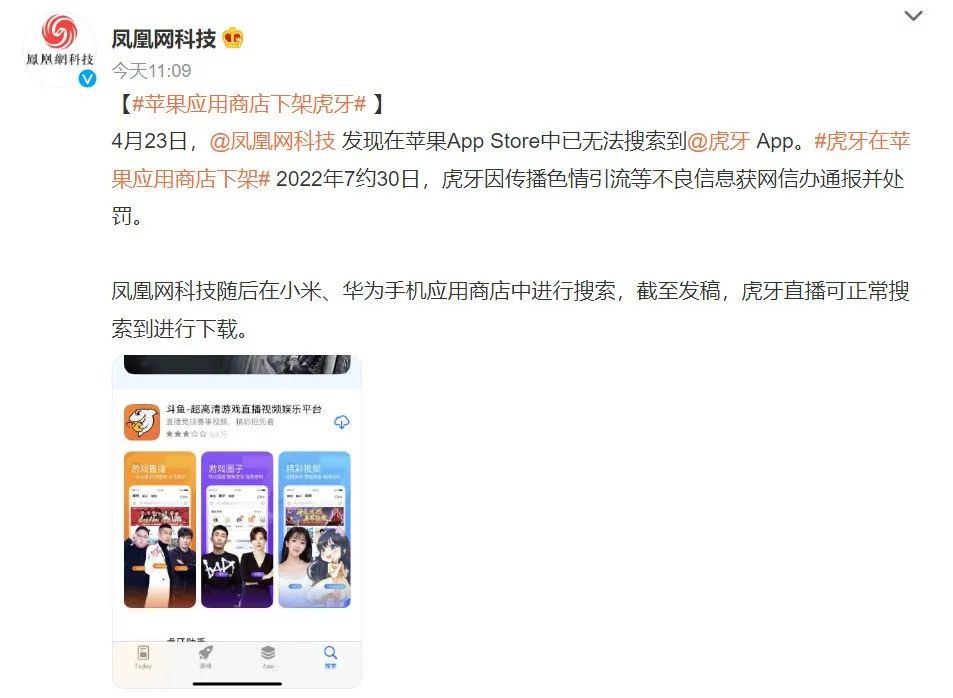Viewport: 953px width, 698px height.
Task: Click the golden crown membership badge
Action: click(x=233, y=39)
